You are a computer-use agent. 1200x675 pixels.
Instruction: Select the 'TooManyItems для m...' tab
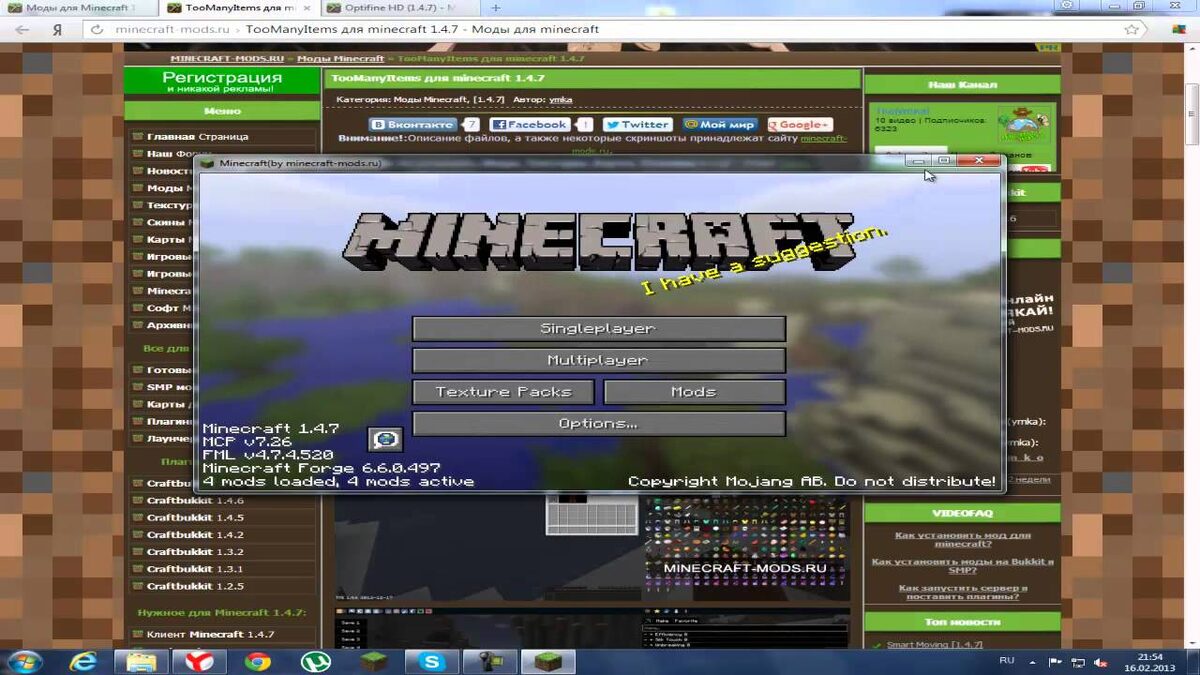239,8
